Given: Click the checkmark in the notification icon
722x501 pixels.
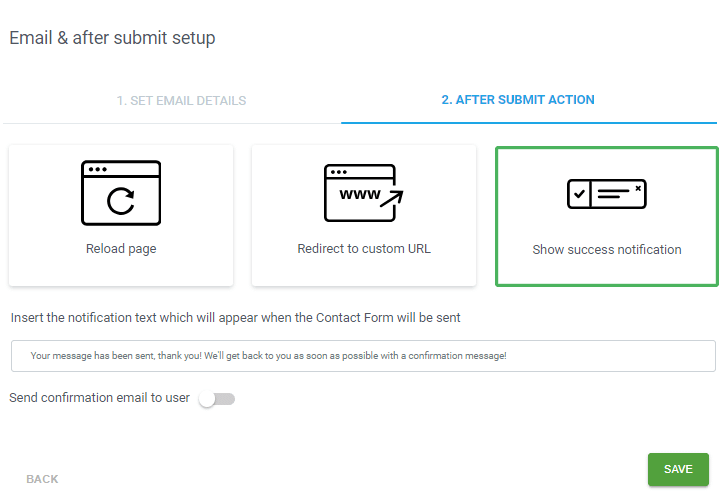Looking at the screenshot, I should point(579,195).
